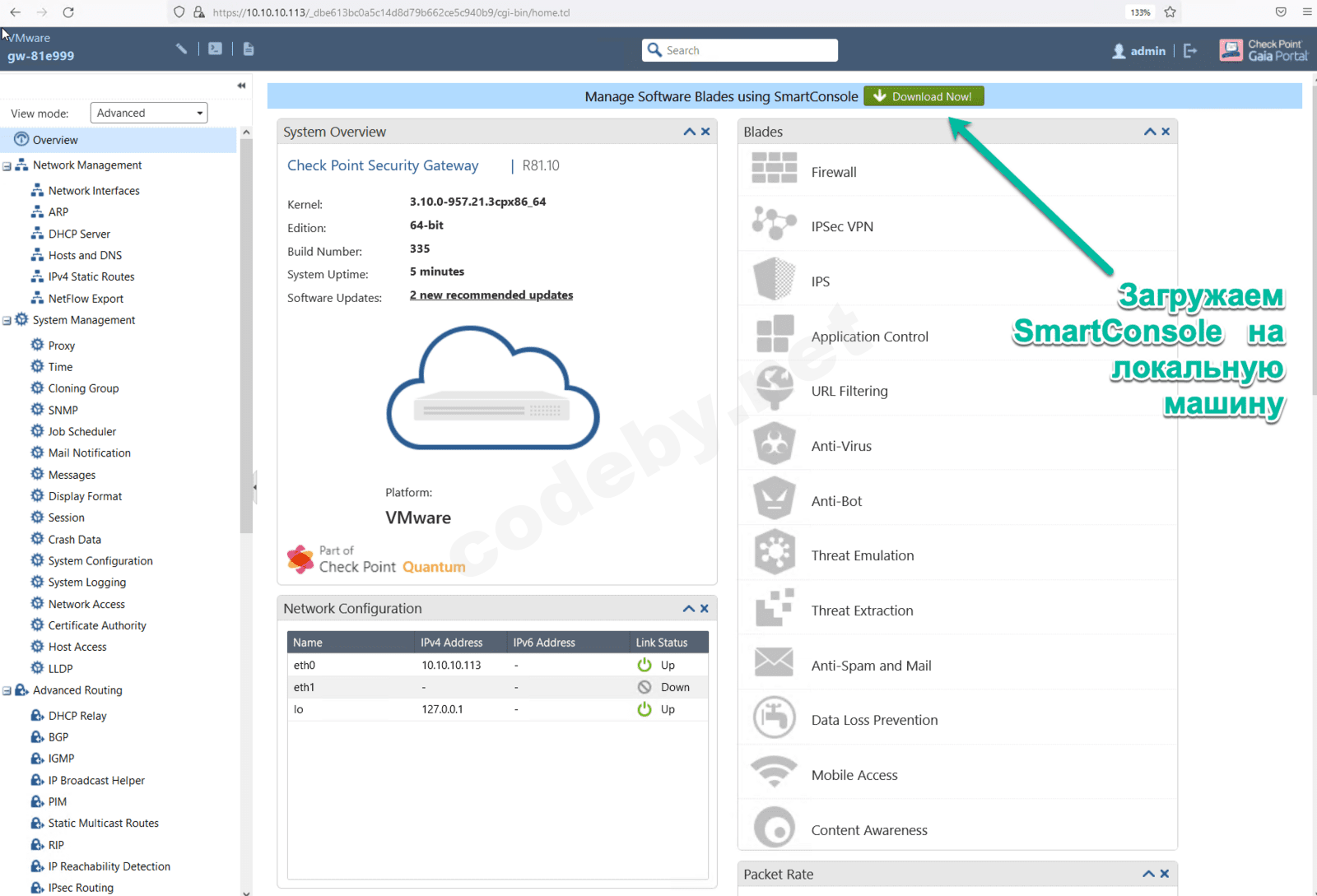The image size is (1317, 896).
Task: Collapse the Network Management tree node
Action: [x=7, y=166]
